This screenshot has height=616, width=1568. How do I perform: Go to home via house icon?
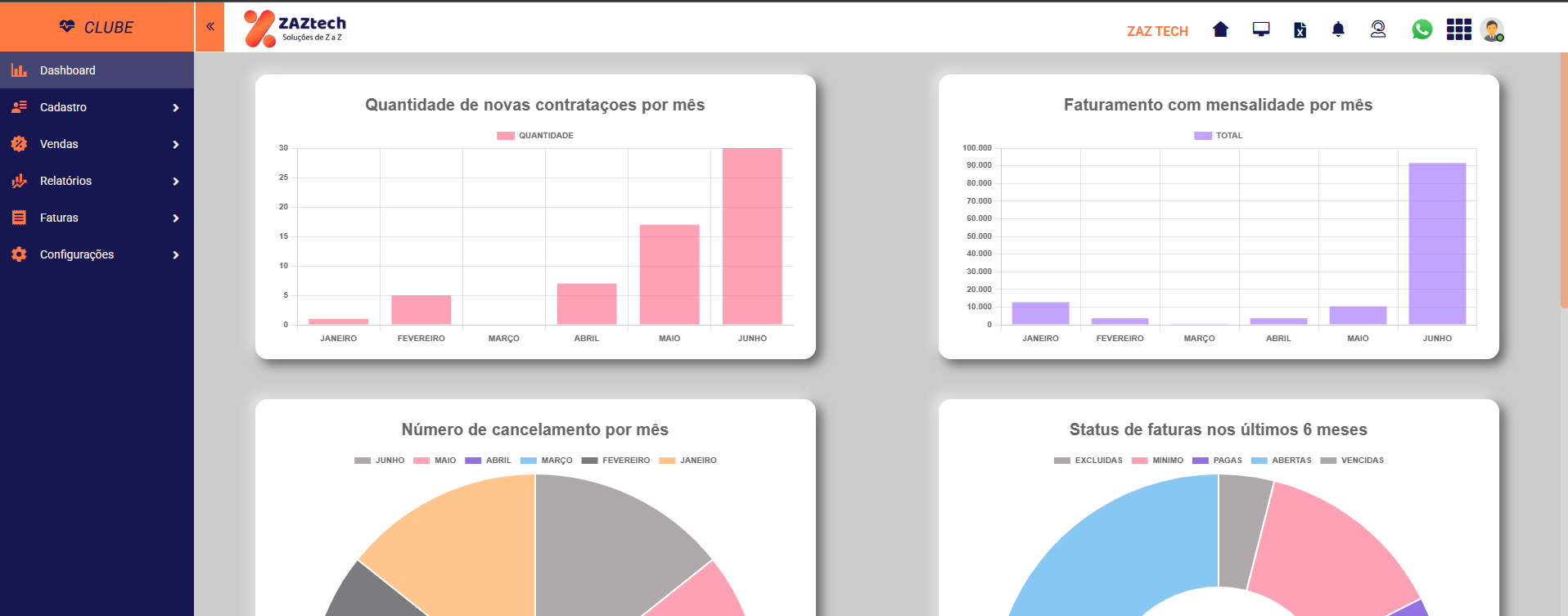pyautogui.click(x=1220, y=29)
